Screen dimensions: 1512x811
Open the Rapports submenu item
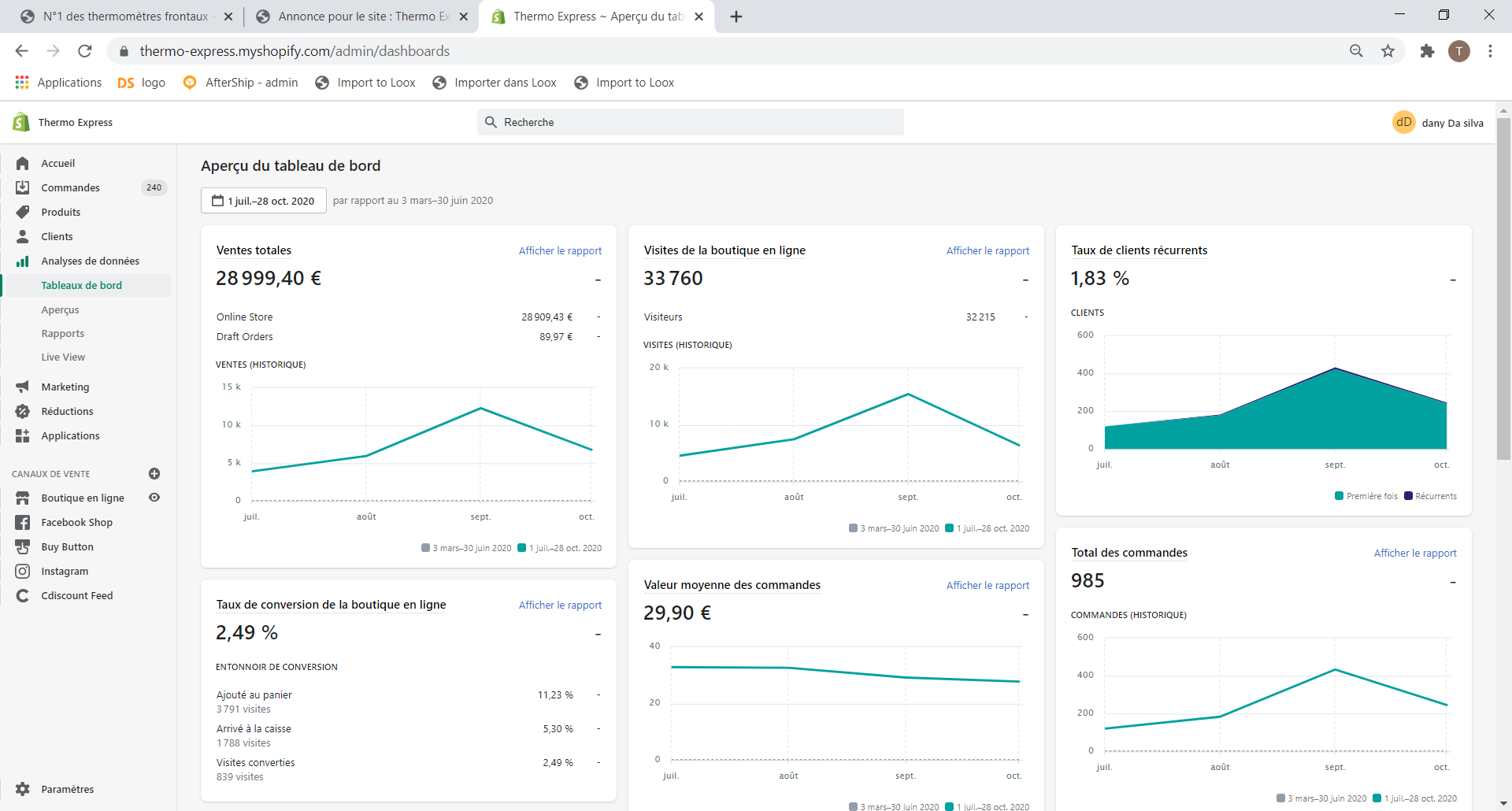point(63,334)
